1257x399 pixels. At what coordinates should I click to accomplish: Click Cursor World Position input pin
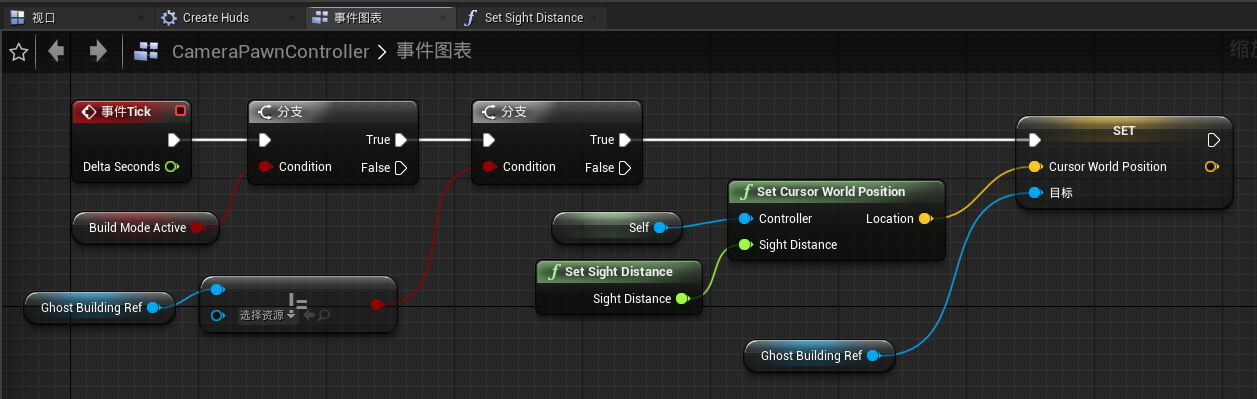coord(1035,167)
